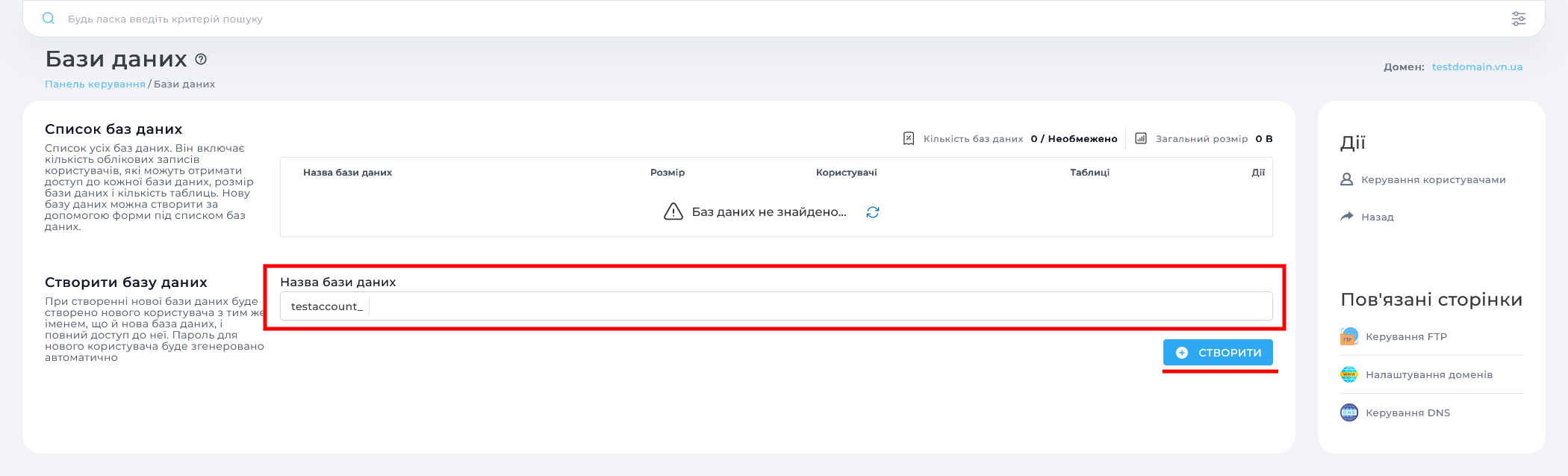Viewport: 1568px width, 476px height.
Task: Open the search filter settings icon
Action: coord(1518,19)
